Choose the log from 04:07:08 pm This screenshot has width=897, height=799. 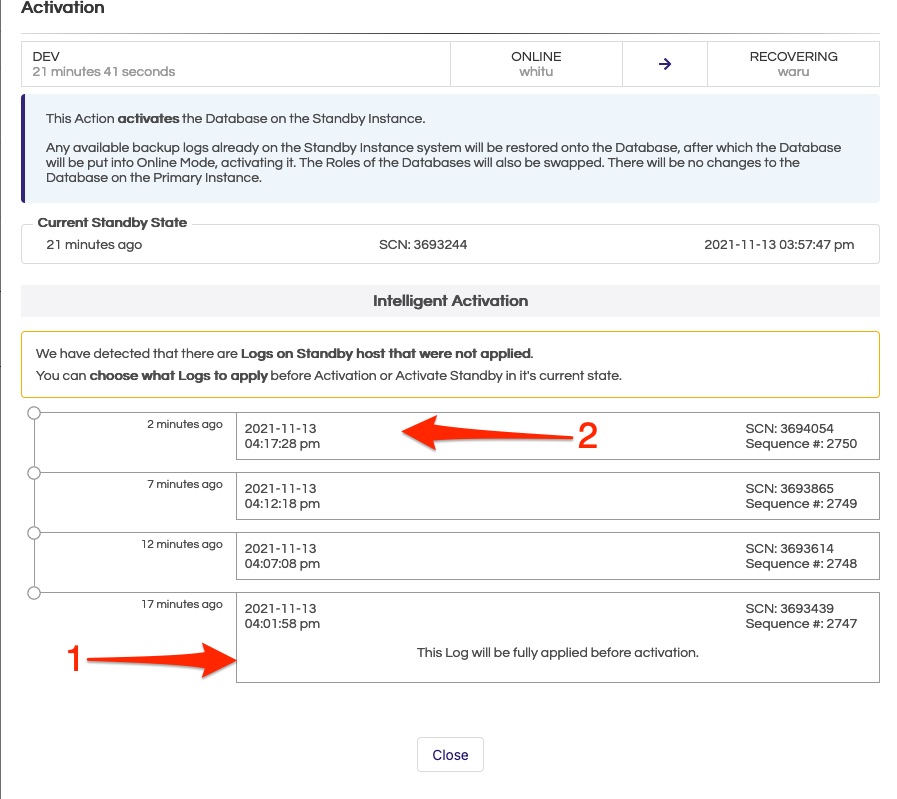(557, 556)
